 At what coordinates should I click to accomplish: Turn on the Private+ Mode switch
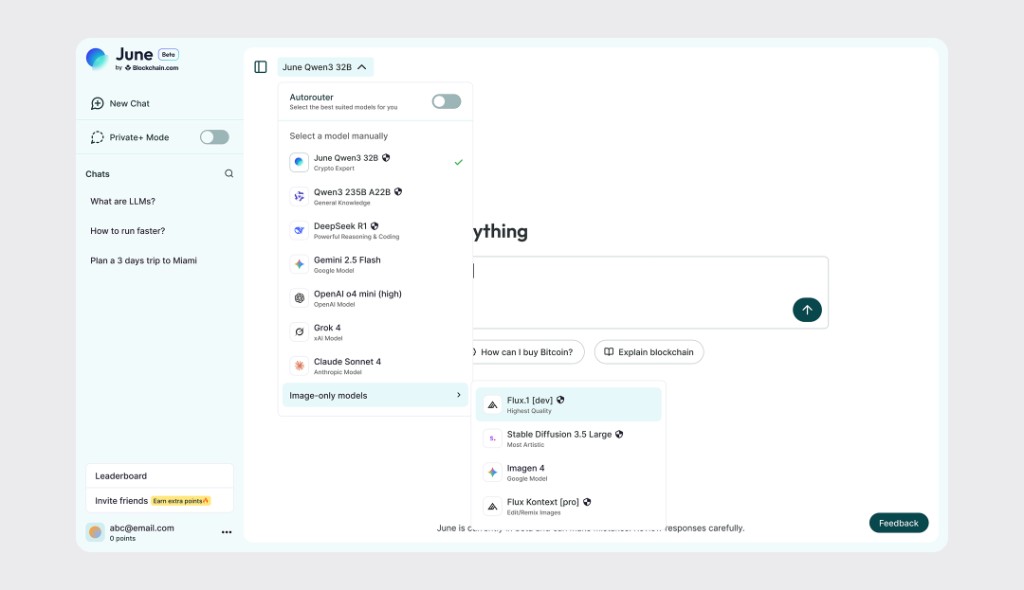pyautogui.click(x=214, y=137)
